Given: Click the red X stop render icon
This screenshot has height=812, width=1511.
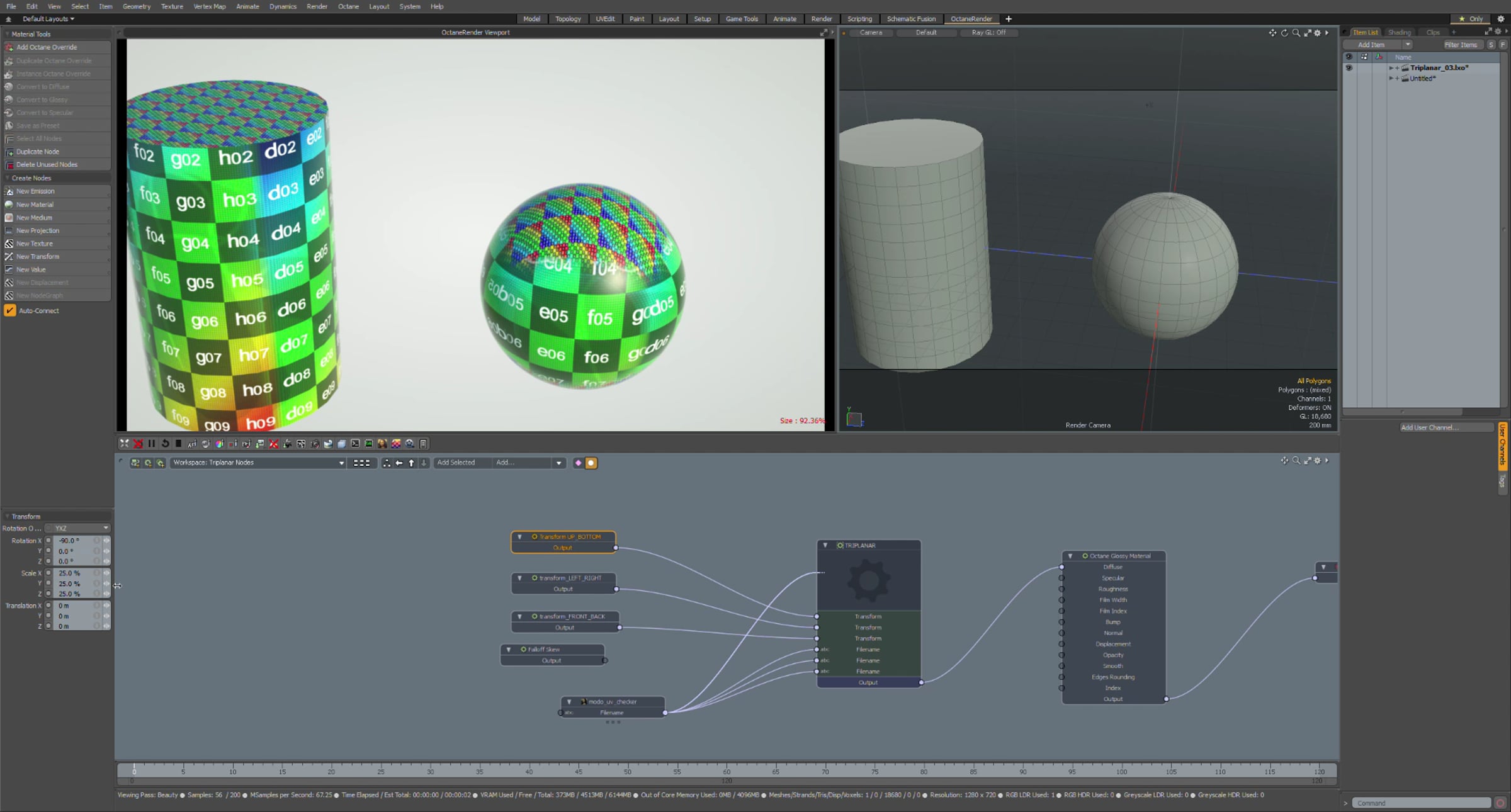Looking at the screenshot, I should pyautogui.click(x=138, y=444).
